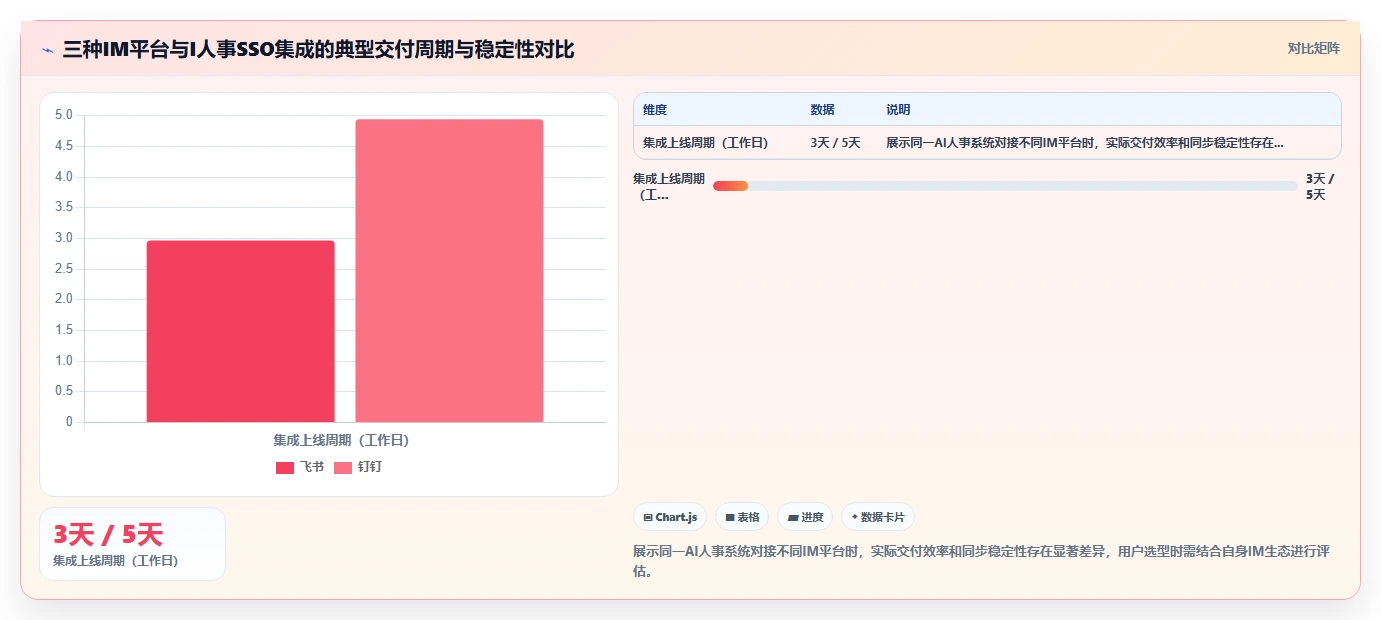Toggle the 钉钉 legend swatch
The width and height of the screenshot is (1381, 620).
[343, 468]
